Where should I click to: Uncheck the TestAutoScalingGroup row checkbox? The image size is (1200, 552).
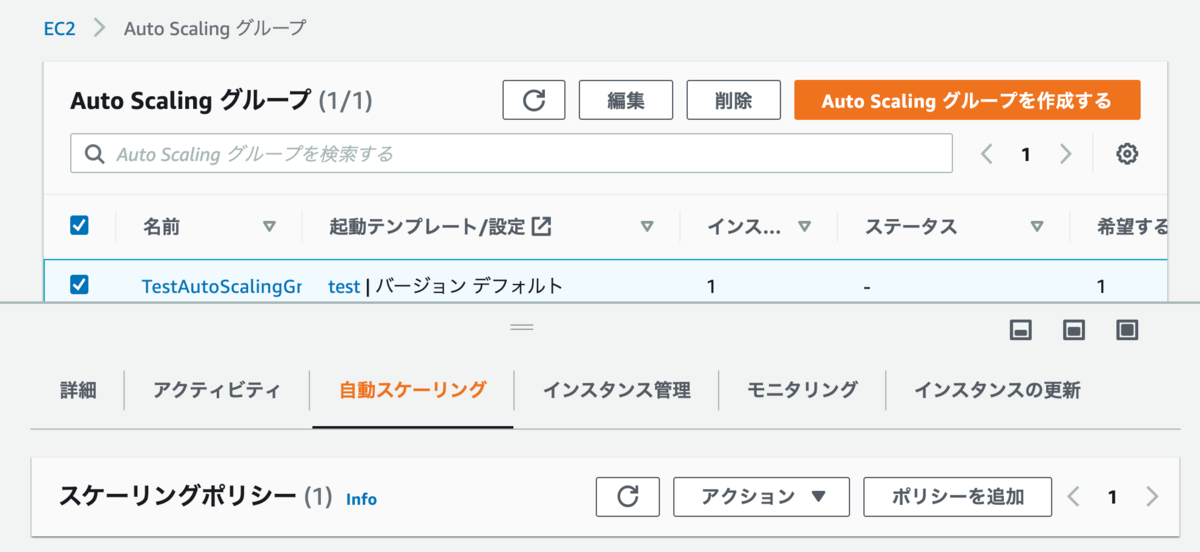[x=79, y=285]
